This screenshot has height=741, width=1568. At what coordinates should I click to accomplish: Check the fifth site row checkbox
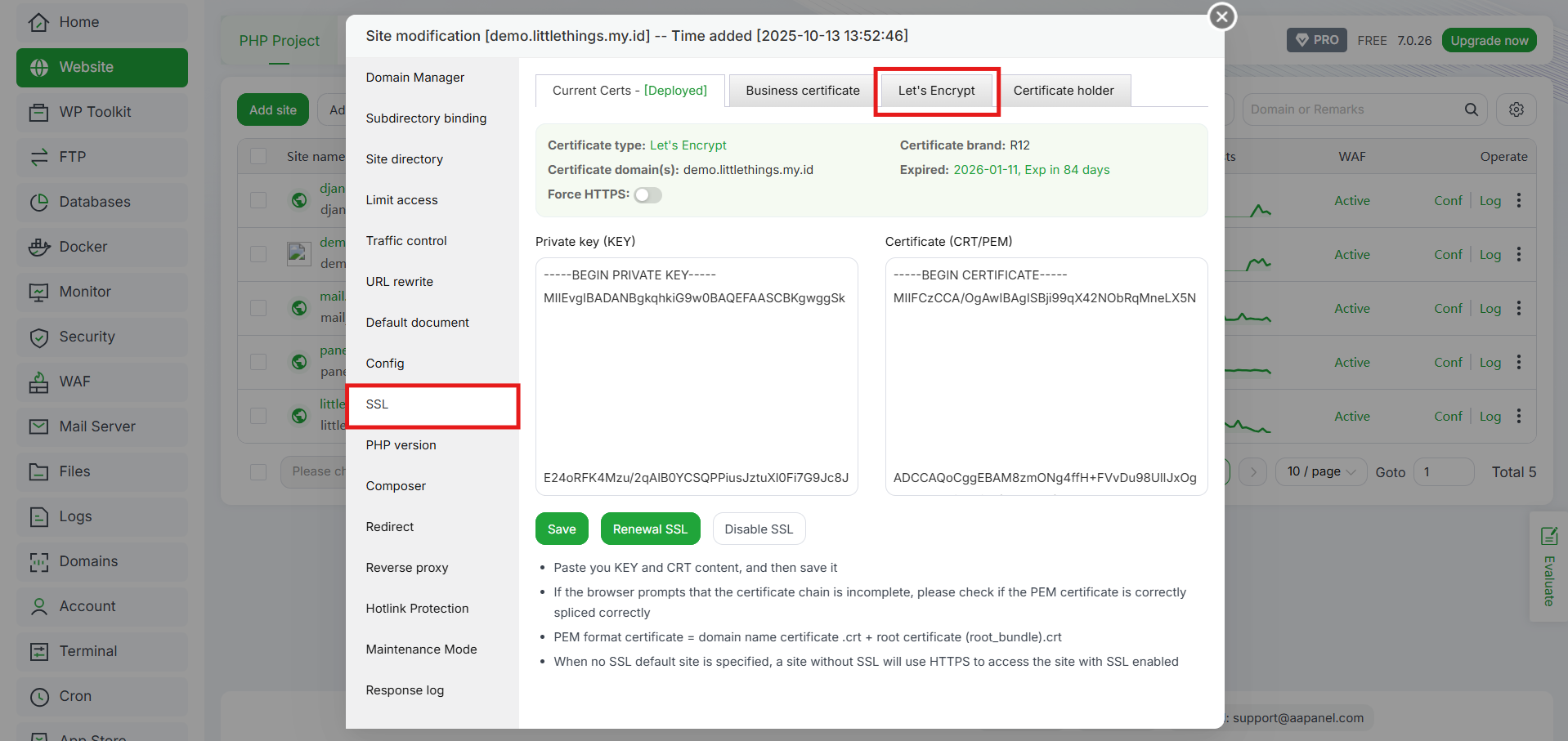point(258,416)
